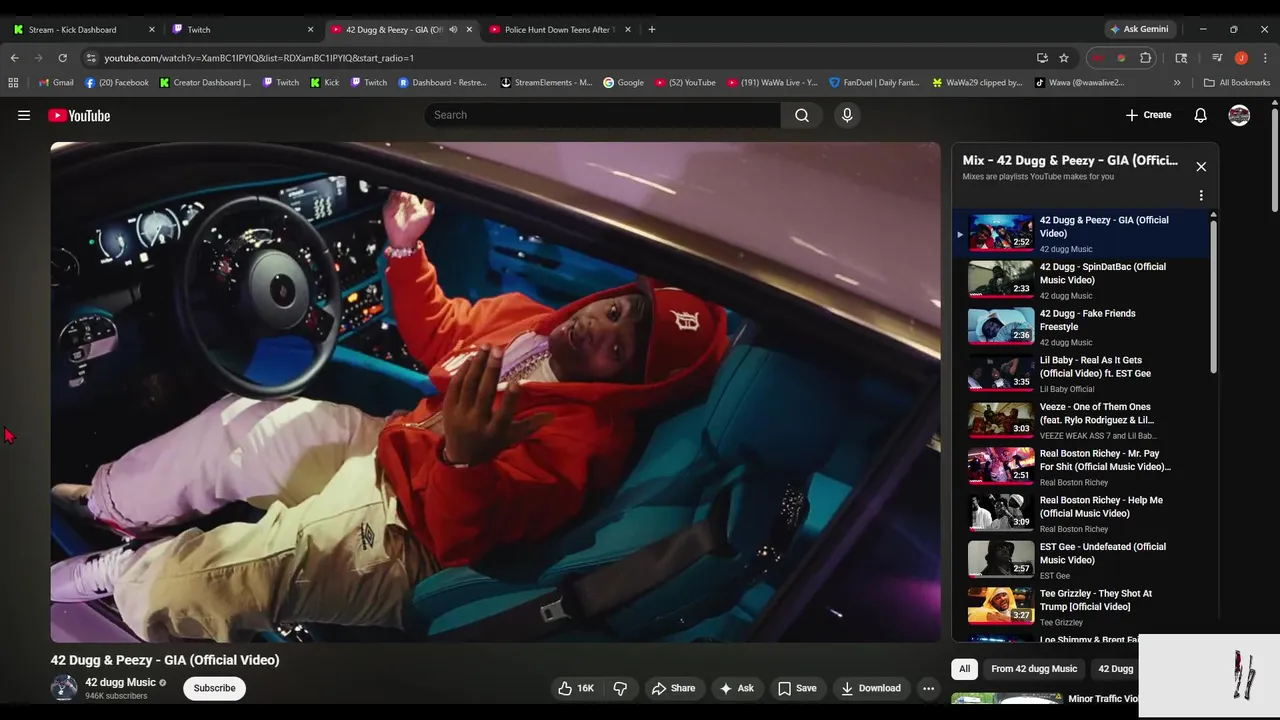Open the Kick bookmark
This screenshot has height=720, width=1280.
325,83
